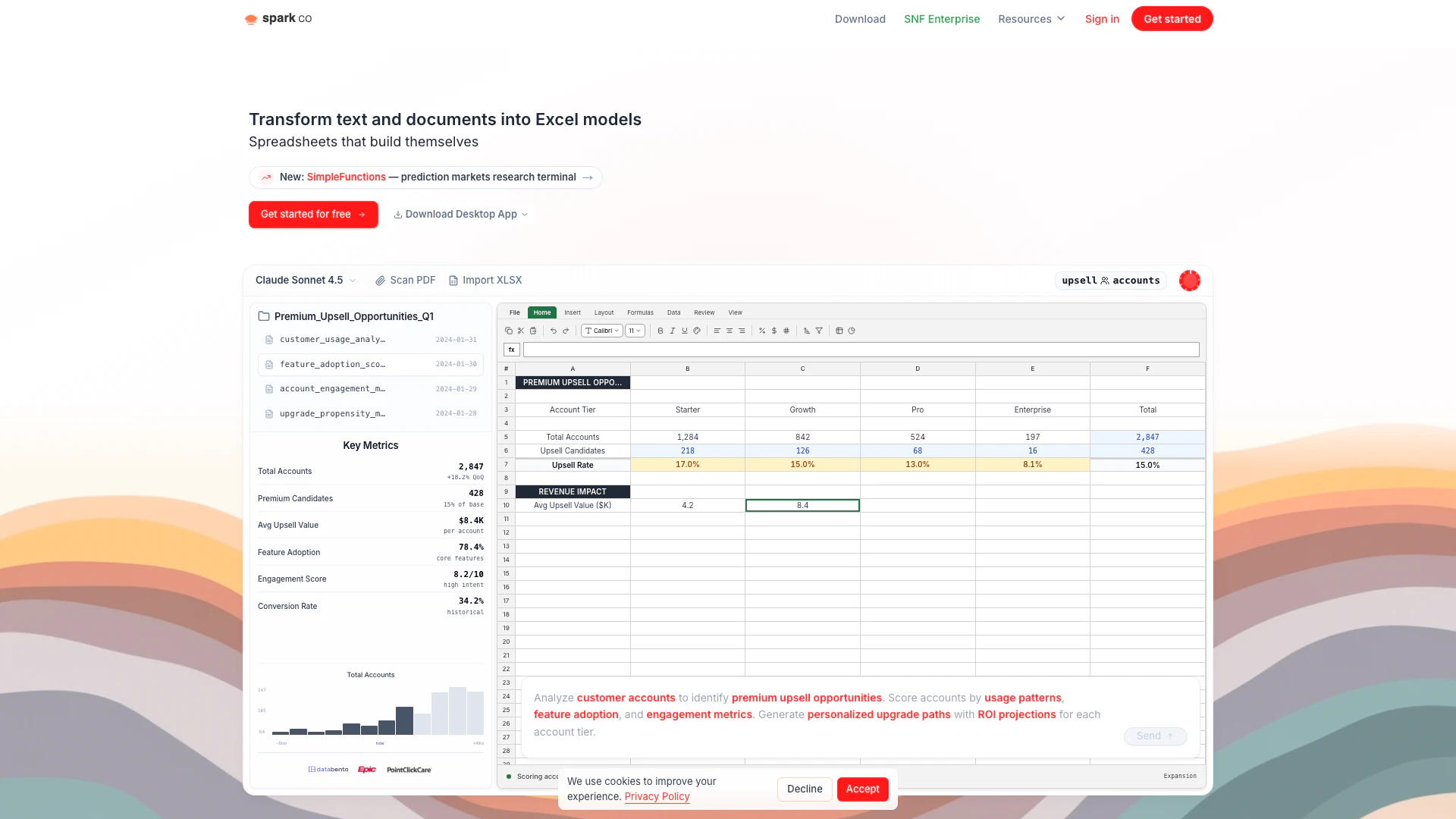This screenshot has width=1456, height=819.
Task: Click the Redo arrow icon
Action: (566, 331)
